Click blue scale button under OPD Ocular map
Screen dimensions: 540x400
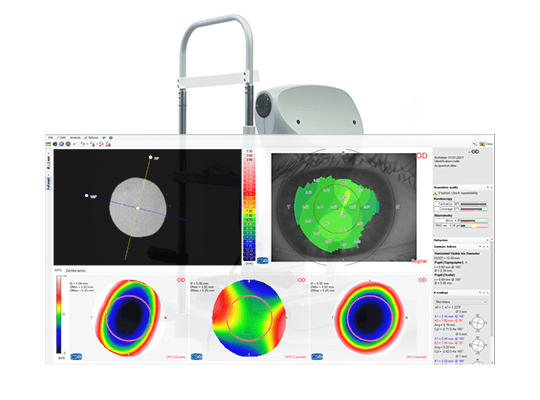click(x=76, y=357)
